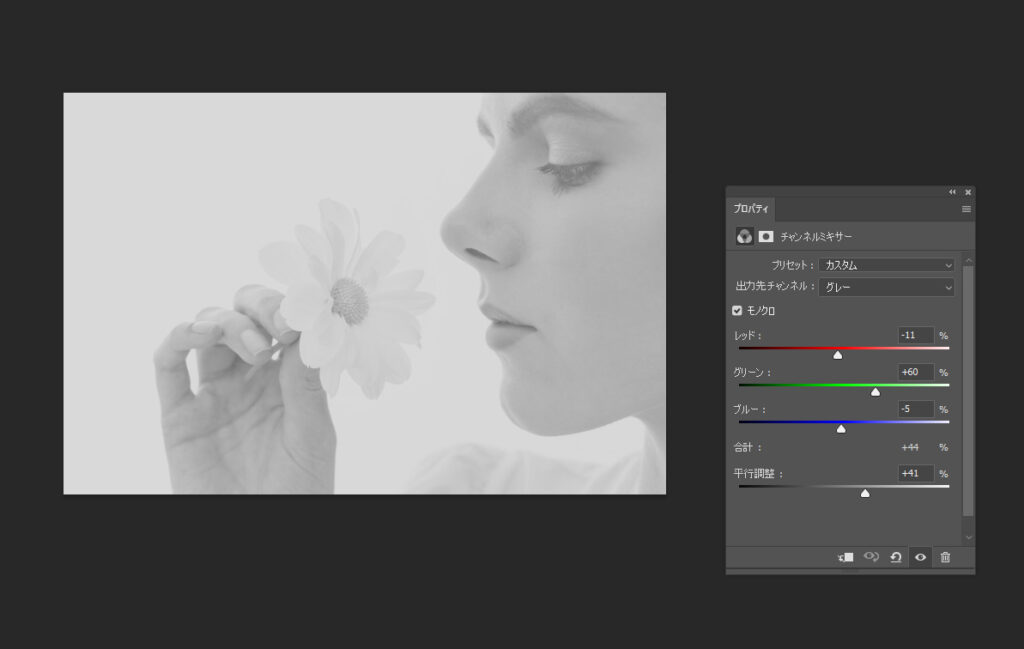The width and height of the screenshot is (1024, 649).
Task: Open the 出力先チャンネル dropdown
Action: pos(886,287)
